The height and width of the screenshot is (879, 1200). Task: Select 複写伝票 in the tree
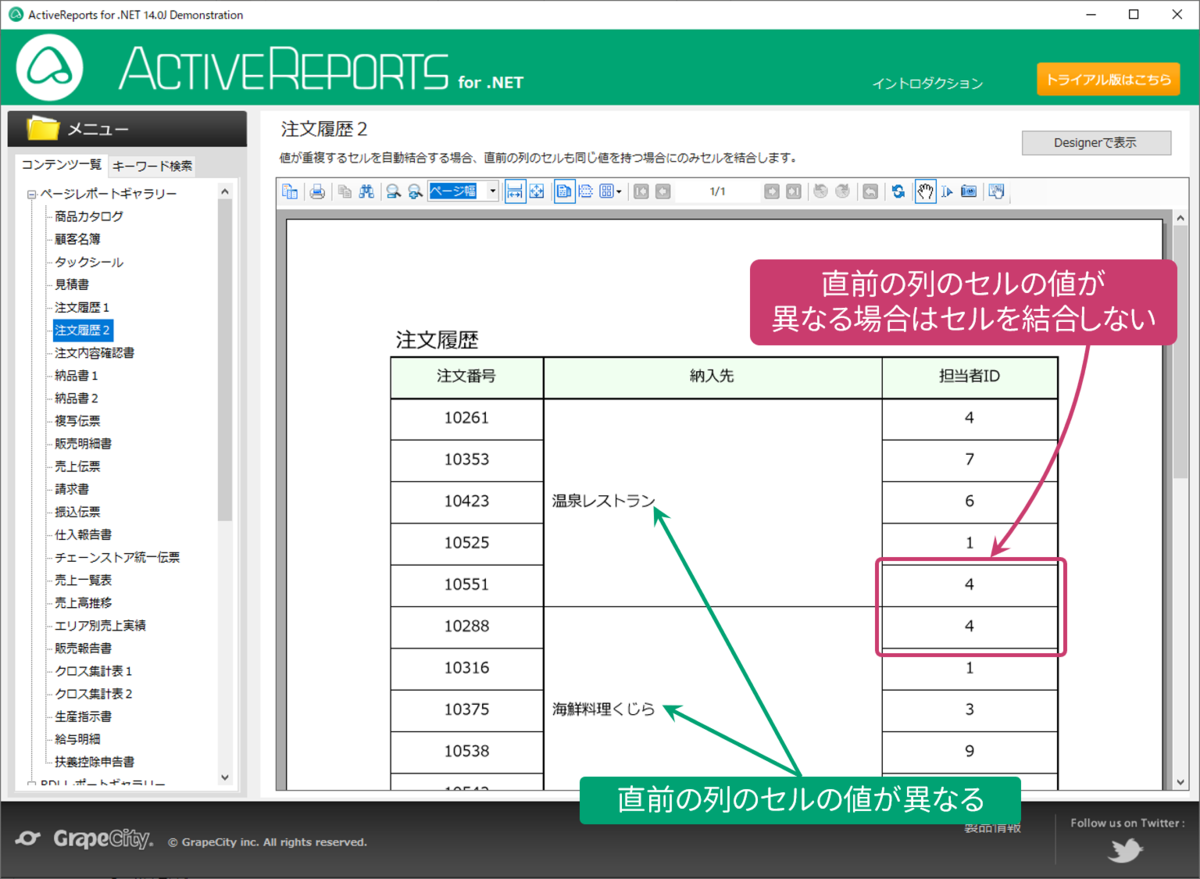click(77, 421)
